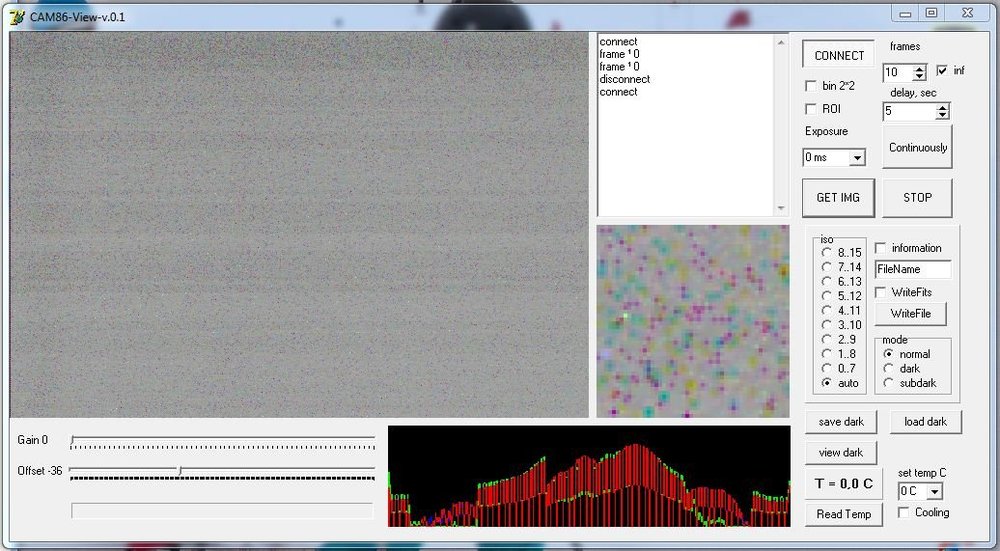This screenshot has width=1000, height=551.
Task: Click the main camera image preview
Action: (x=299, y=225)
